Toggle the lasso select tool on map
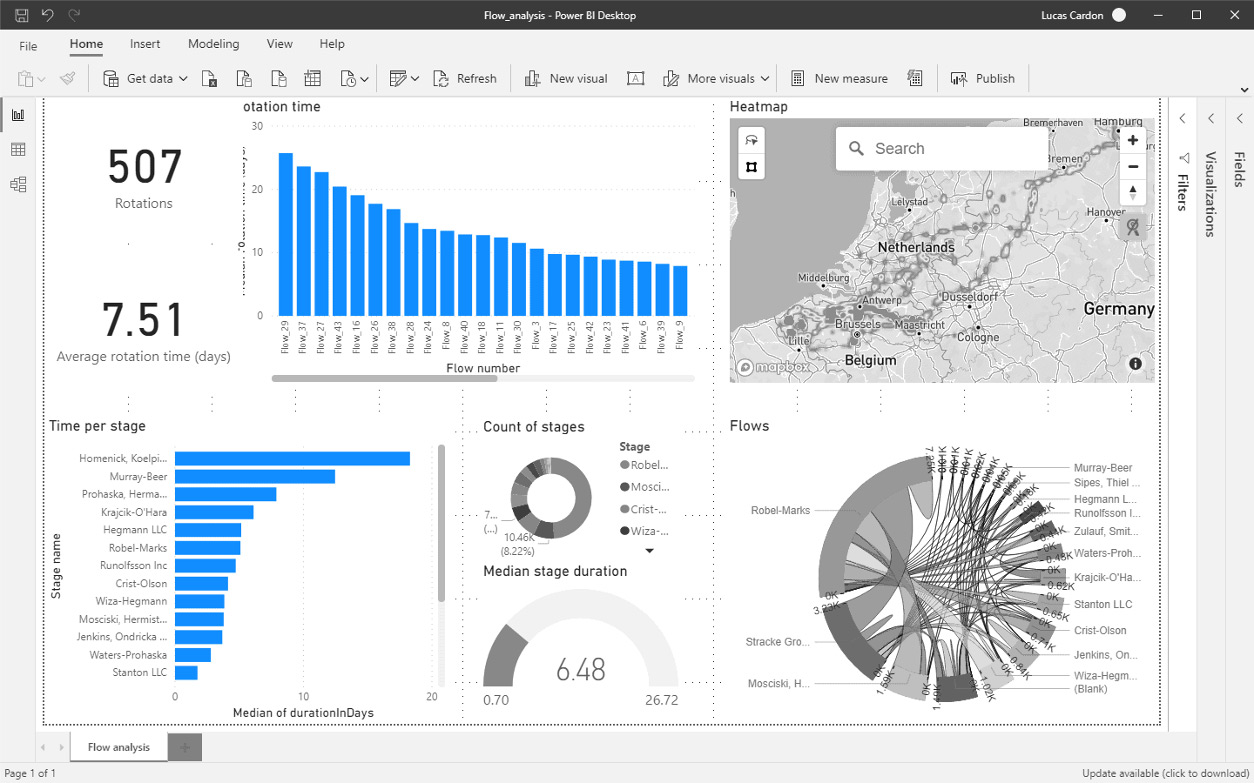The height and width of the screenshot is (783, 1254). click(751, 141)
